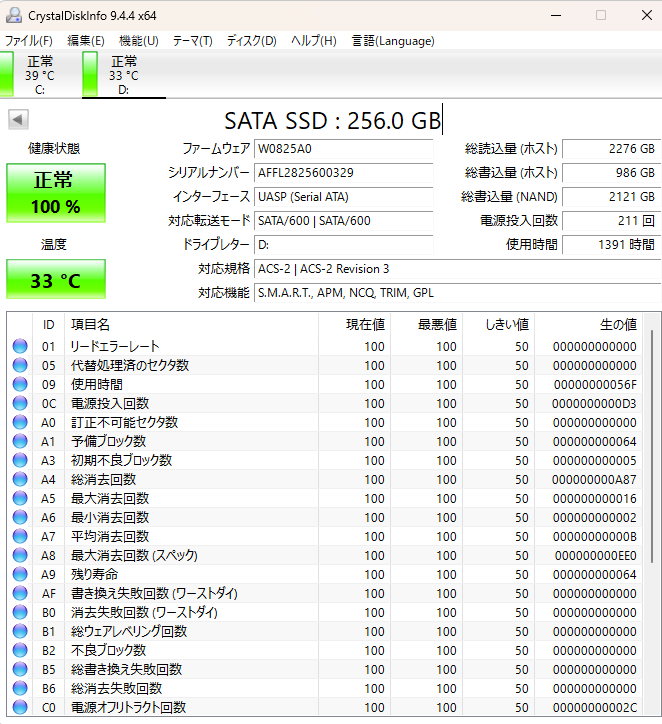This screenshot has height=724, width=662.
Task: Click status circle for A0 訂正不可能セクタ数
Action: (x=20, y=422)
